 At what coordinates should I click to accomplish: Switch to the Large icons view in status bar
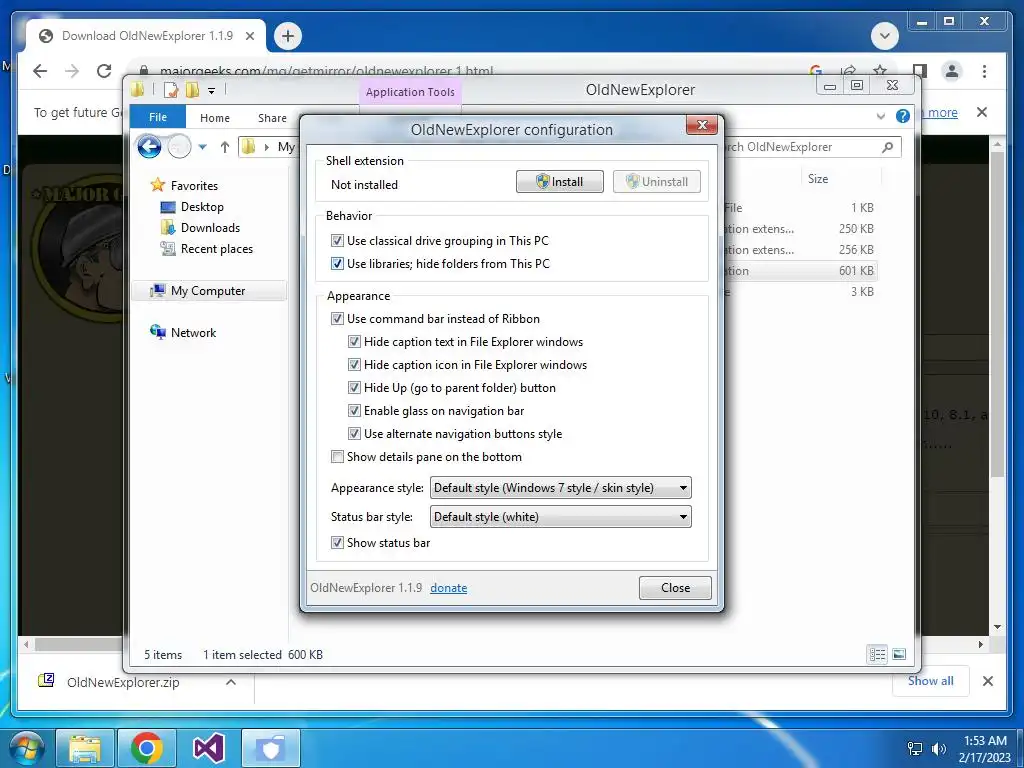[x=899, y=654]
